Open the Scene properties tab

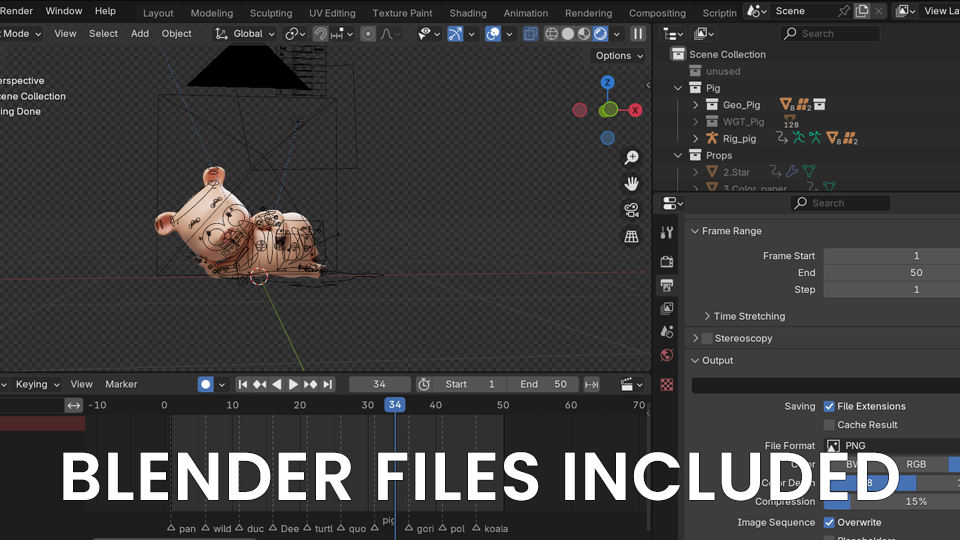point(667,331)
